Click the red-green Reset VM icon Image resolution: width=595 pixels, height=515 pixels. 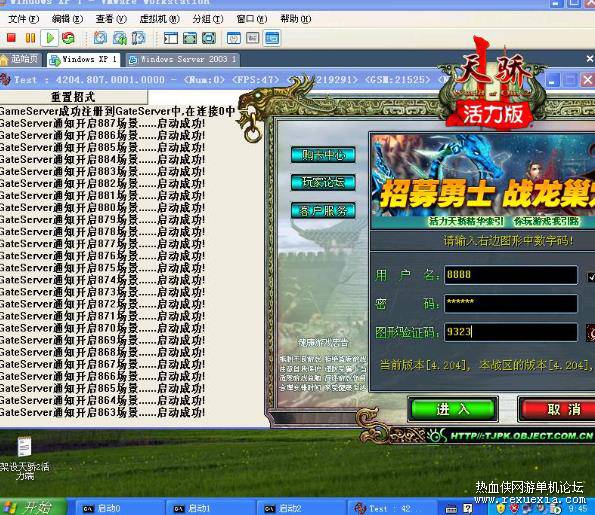68,38
